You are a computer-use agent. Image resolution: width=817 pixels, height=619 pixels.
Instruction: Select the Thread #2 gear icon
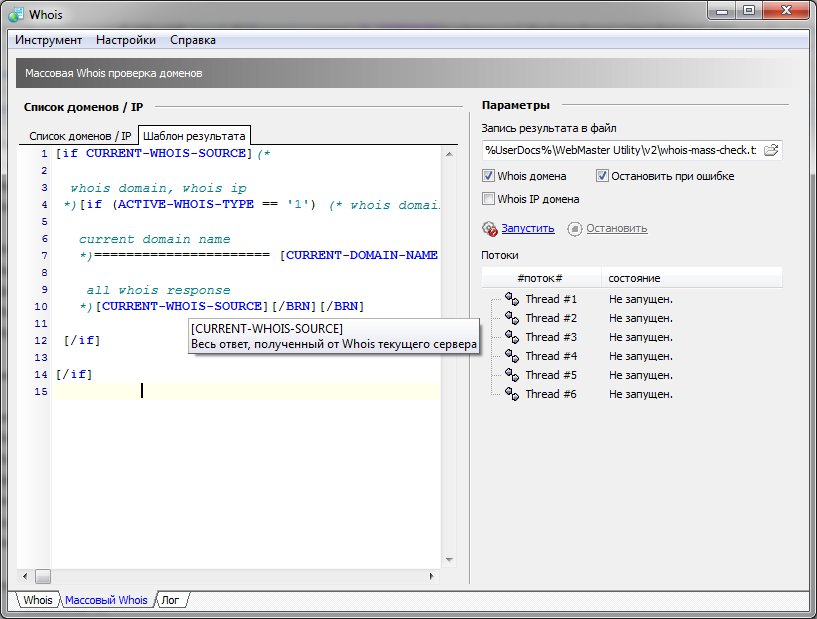tap(511, 318)
